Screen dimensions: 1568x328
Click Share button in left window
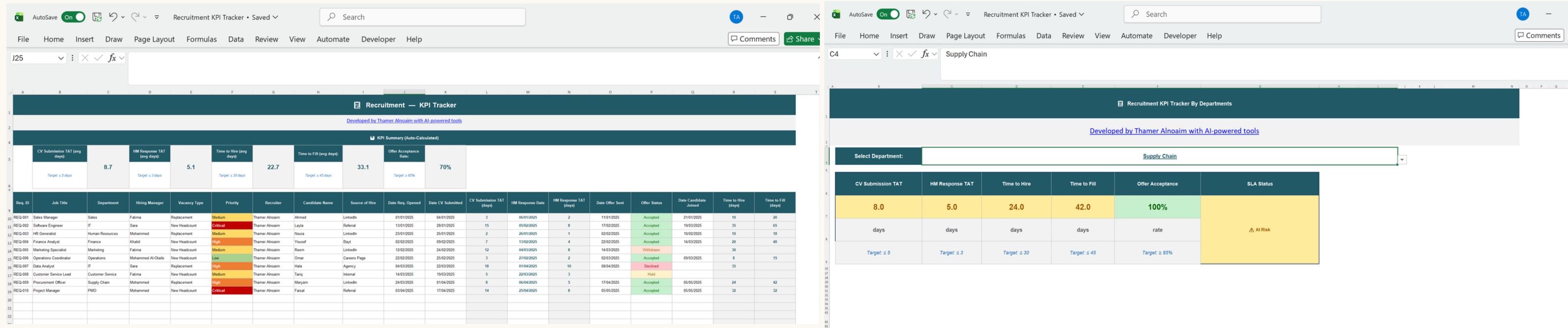[802, 39]
